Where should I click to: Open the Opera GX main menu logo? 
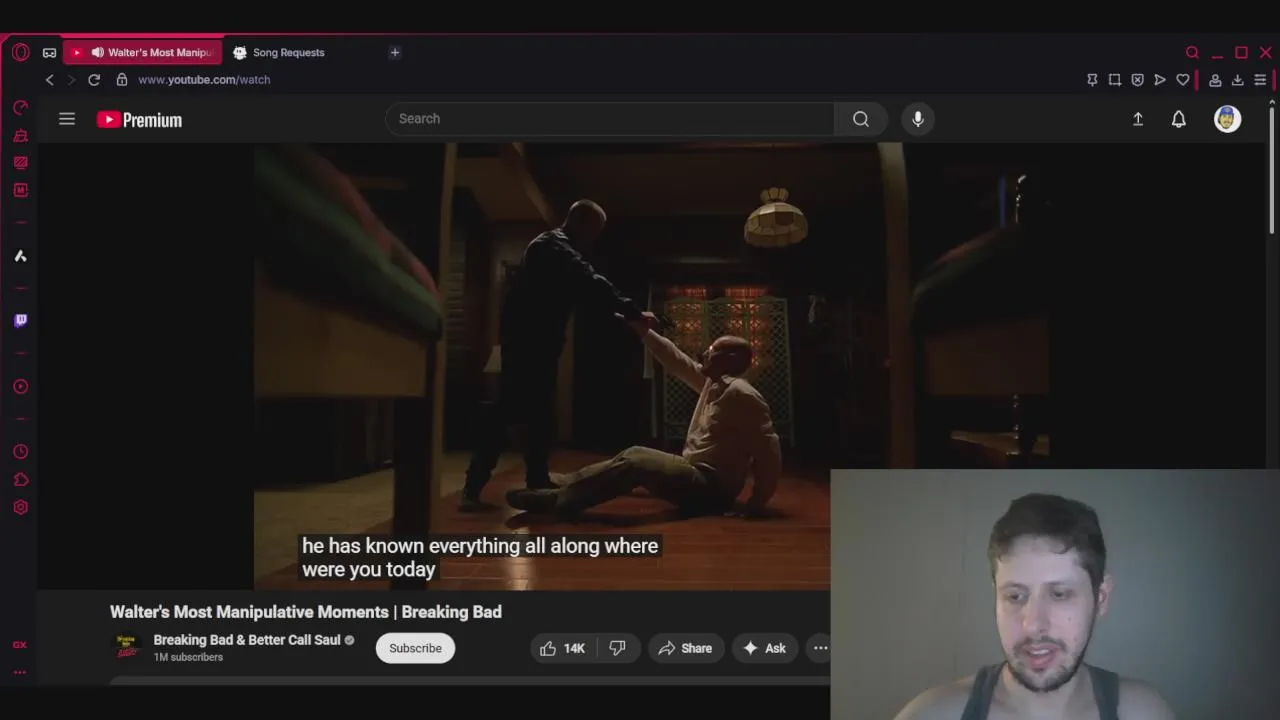pos(21,52)
